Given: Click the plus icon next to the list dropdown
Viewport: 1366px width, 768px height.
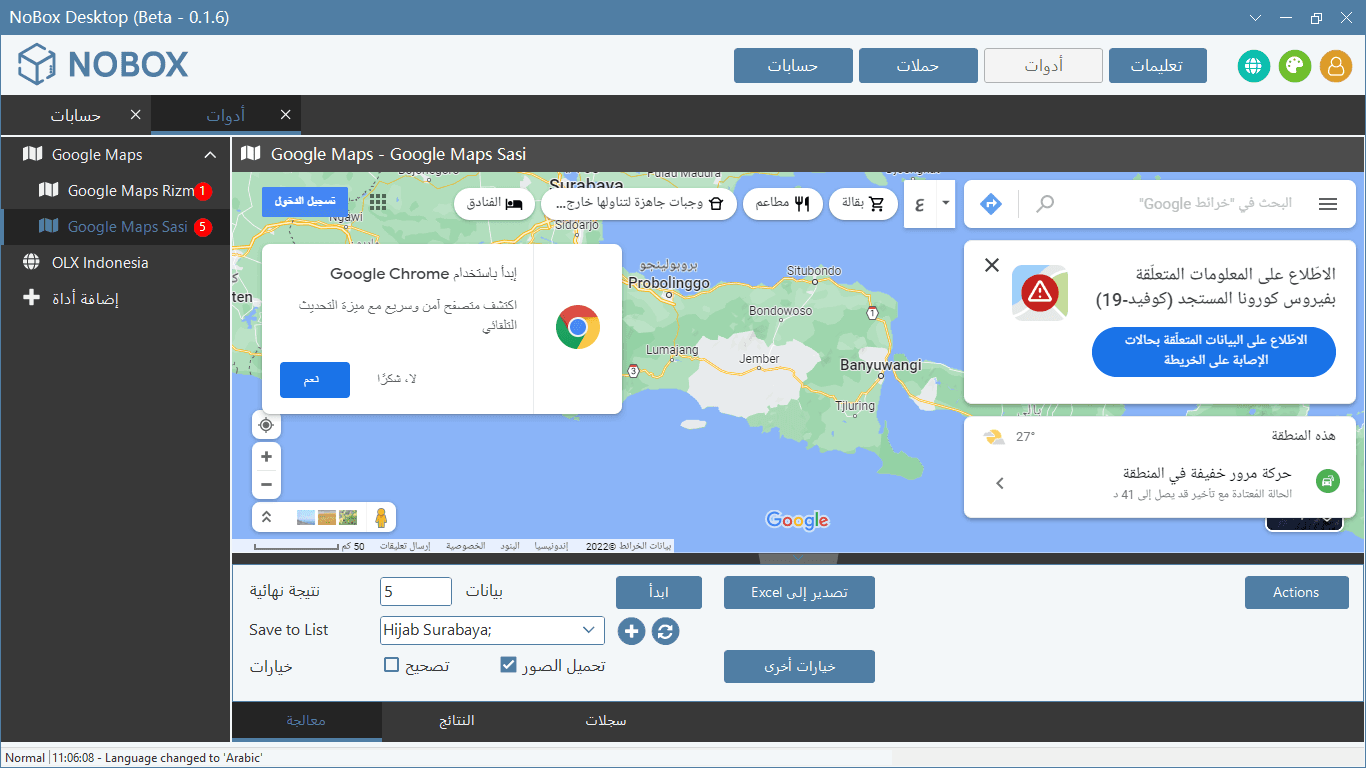Looking at the screenshot, I should coord(631,631).
